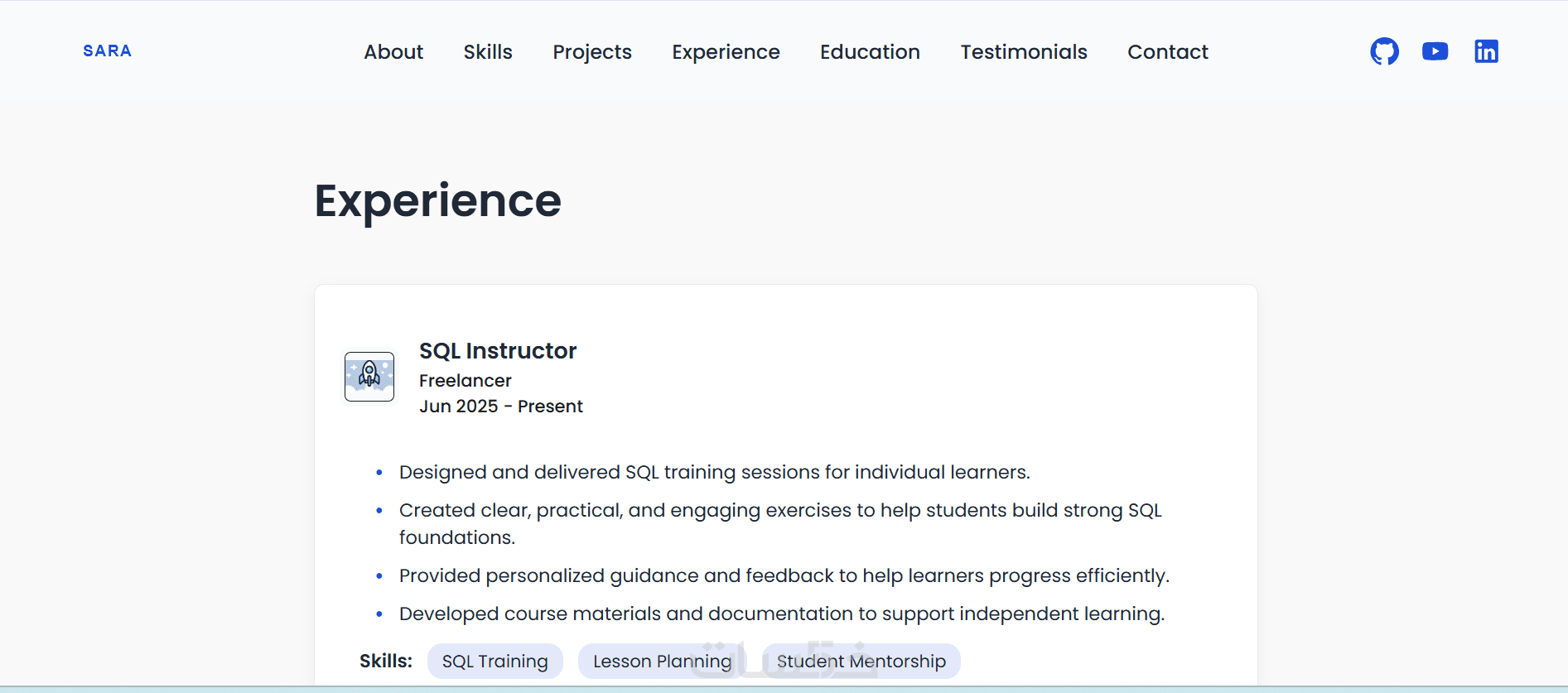The image size is (1568, 693).
Task: Go to the About section
Action: [x=393, y=52]
